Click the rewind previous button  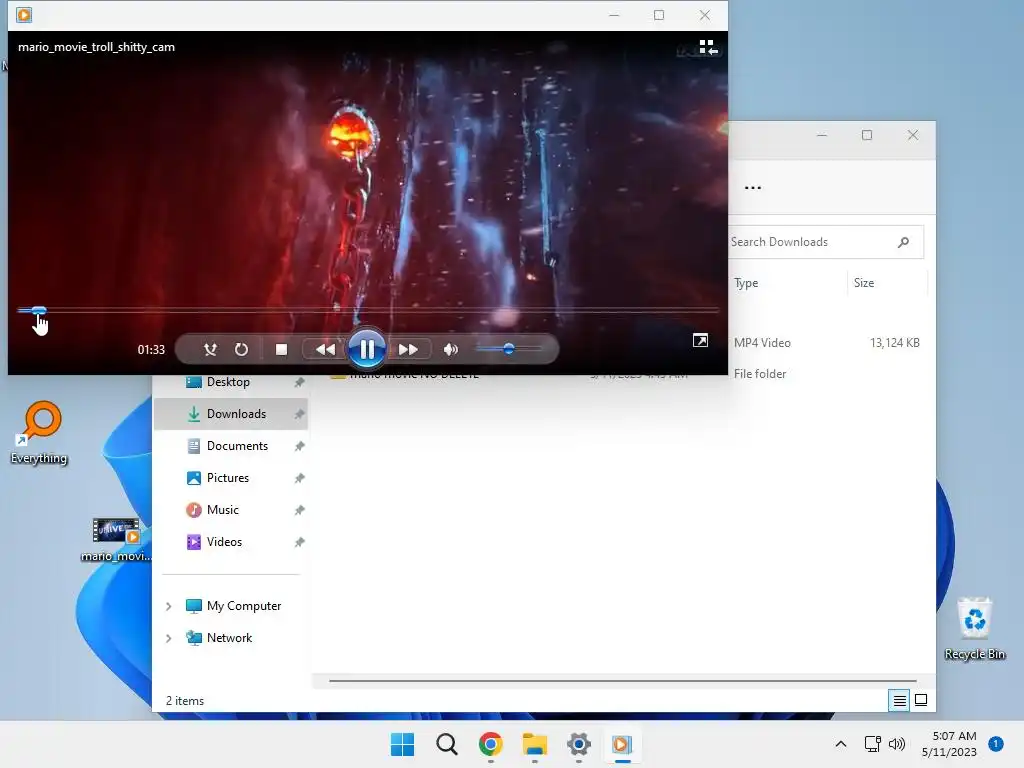pyautogui.click(x=325, y=349)
